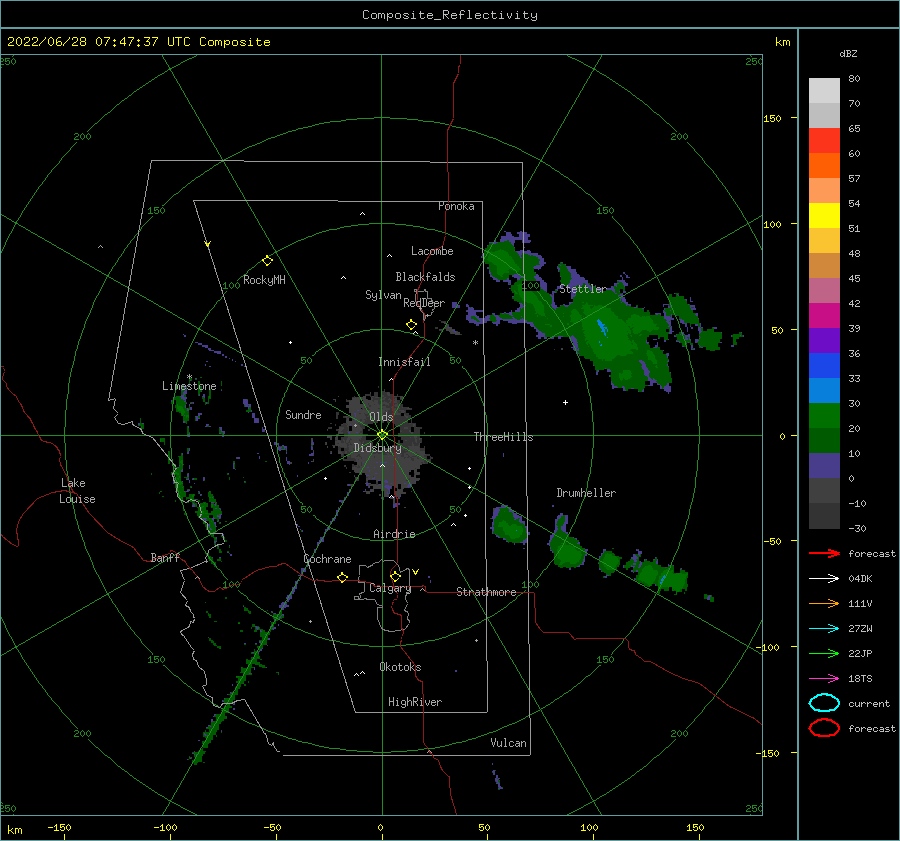This screenshot has height=841, width=900.
Task: Select the Innisfail label
Action: [x=404, y=362]
